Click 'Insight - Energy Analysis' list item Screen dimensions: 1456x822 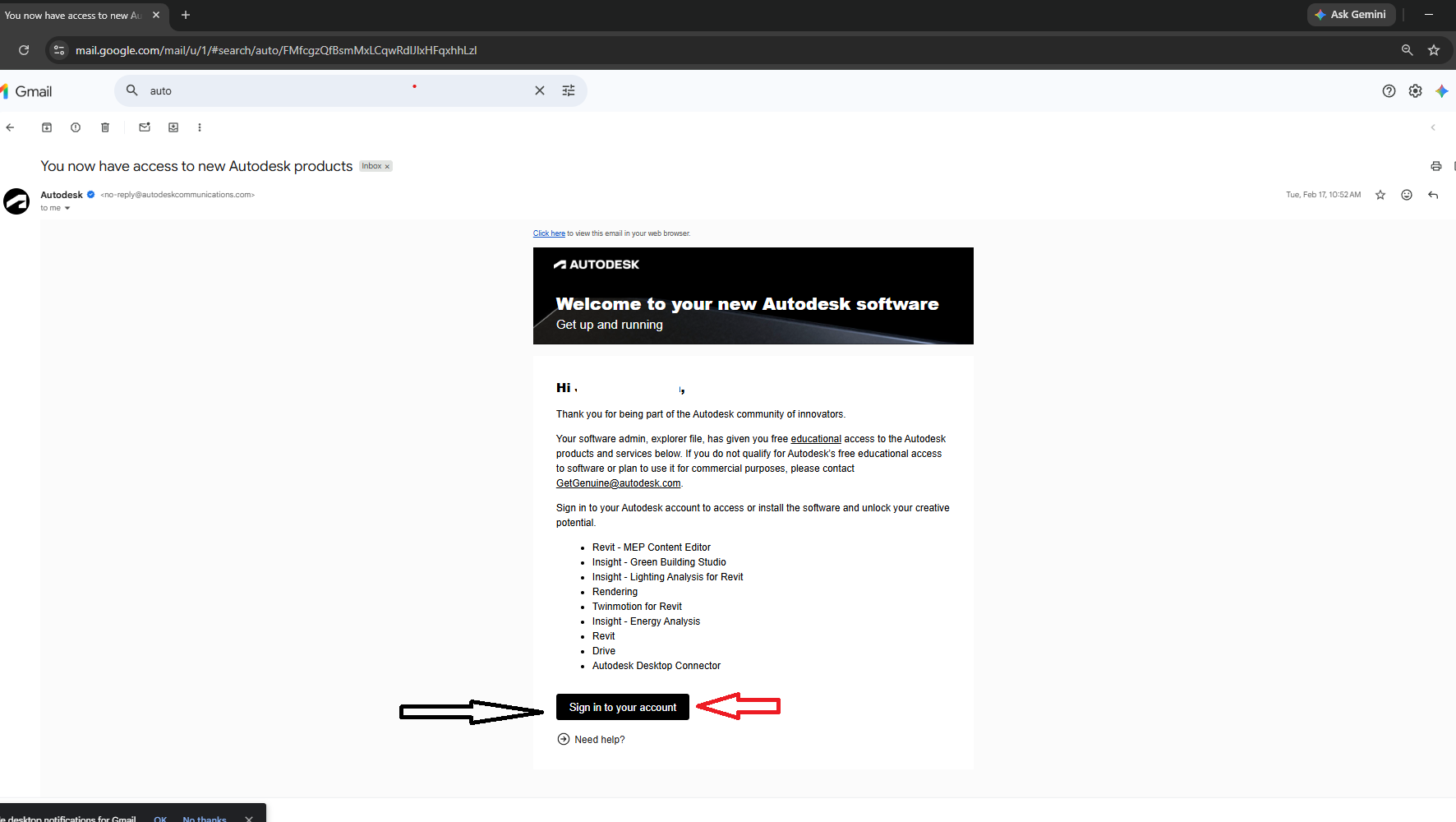click(x=646, y=621)
